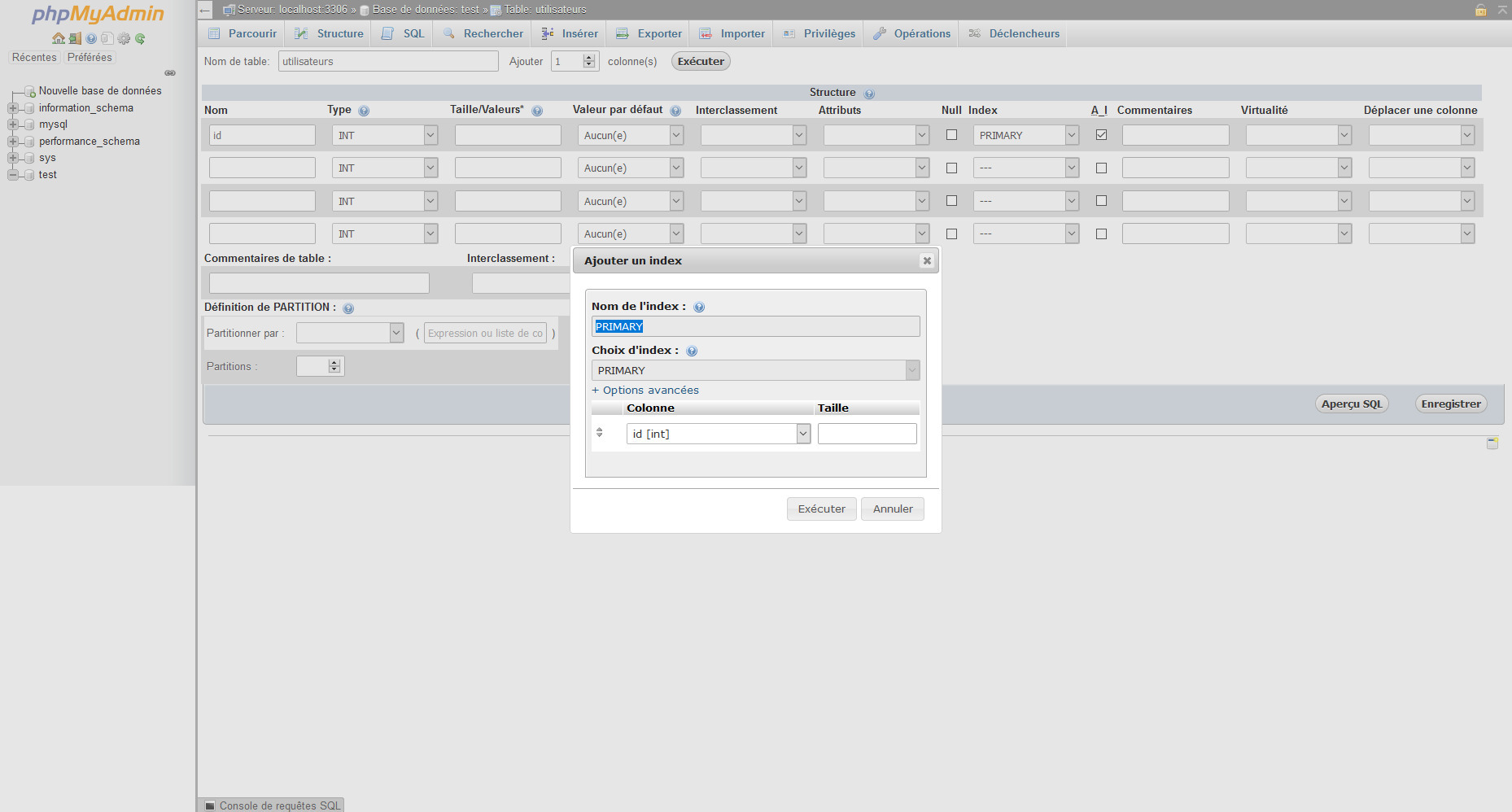Click the Nouvelle base de données database icon
The image size is (1512, 812).
[x=30, y=91]
